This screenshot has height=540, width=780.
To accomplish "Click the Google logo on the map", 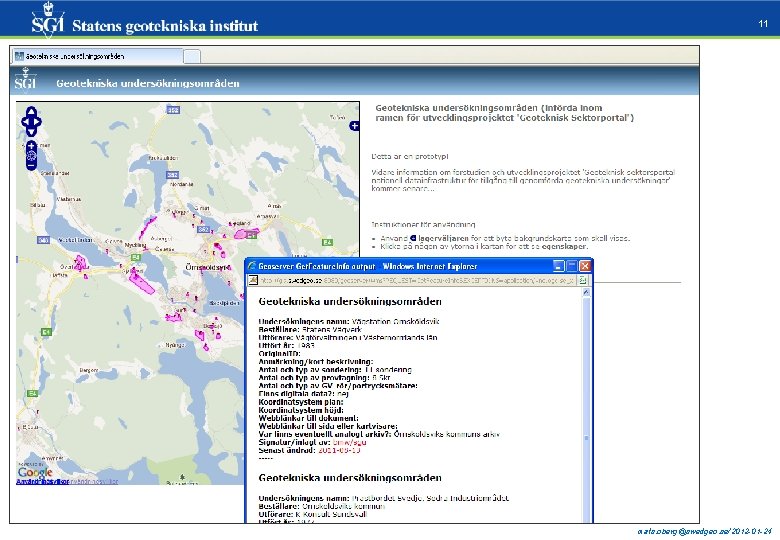I will tap(35, 472).
